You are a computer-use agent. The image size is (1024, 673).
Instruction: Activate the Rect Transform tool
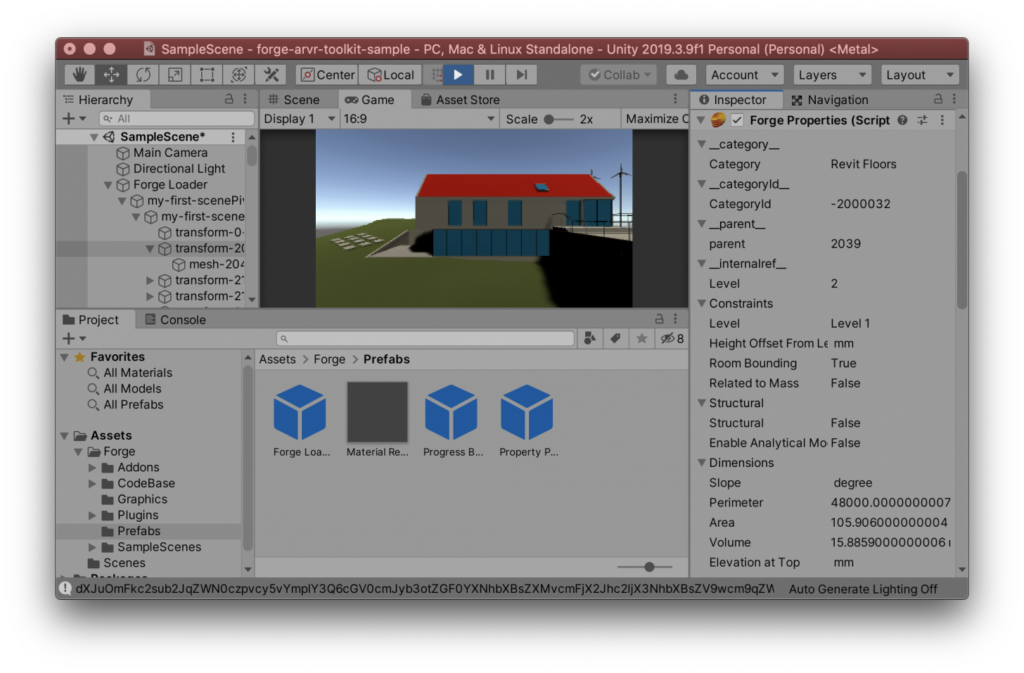(x=207, y=74)
